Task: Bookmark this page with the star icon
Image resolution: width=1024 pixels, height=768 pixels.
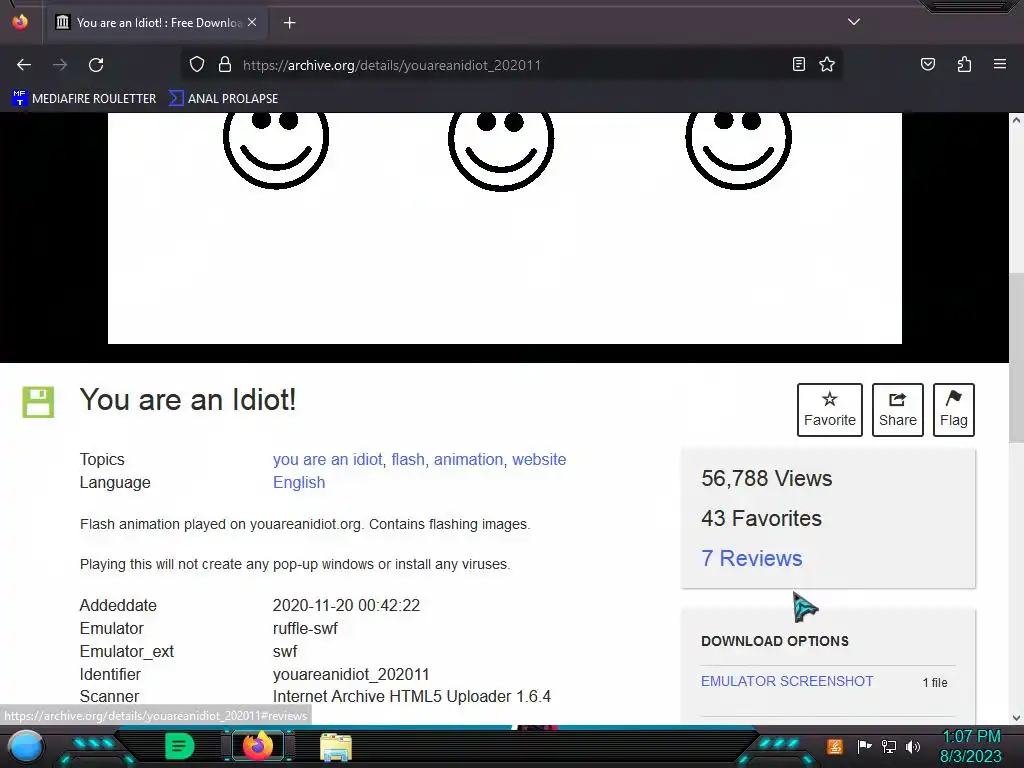Action: click(x=827, y=64)
